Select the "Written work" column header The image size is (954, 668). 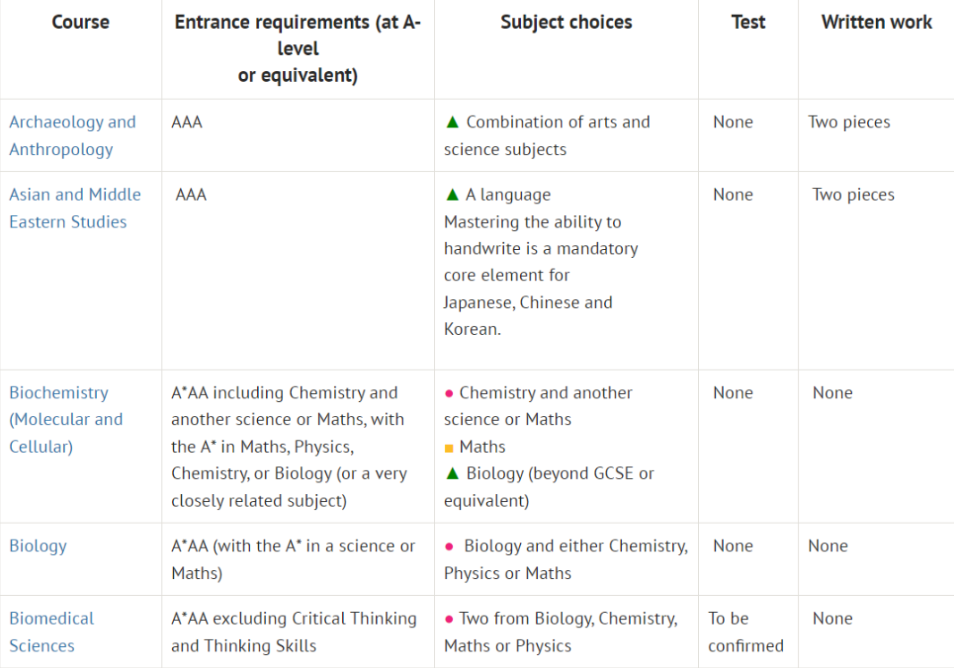[876, 22]
